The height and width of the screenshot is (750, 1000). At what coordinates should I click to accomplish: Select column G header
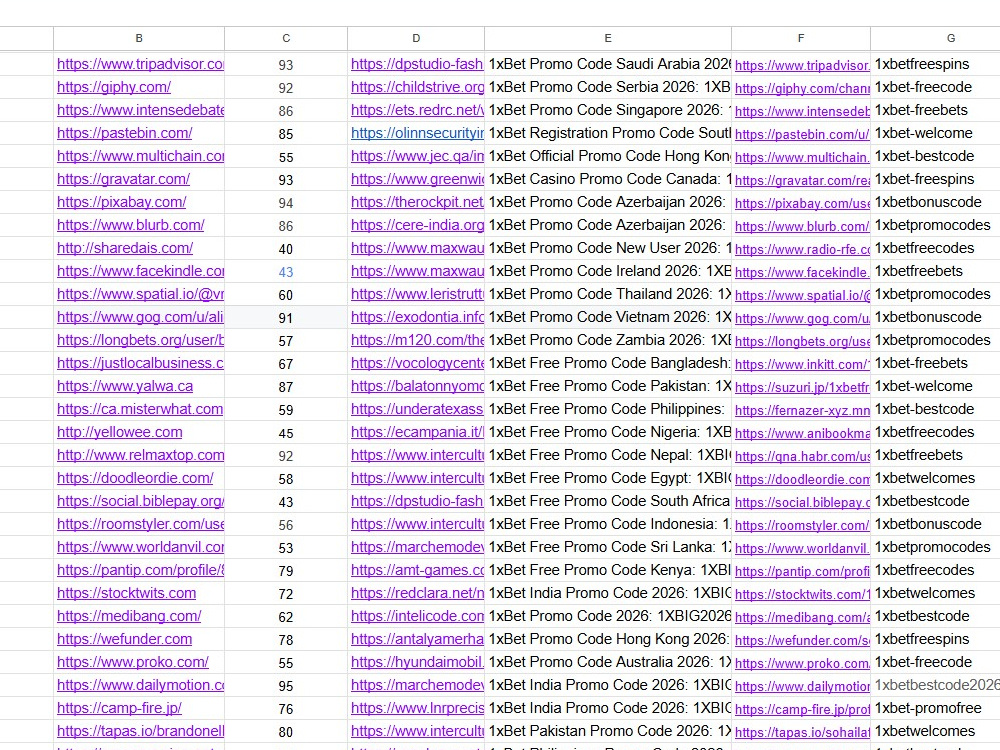coord(950,38)
